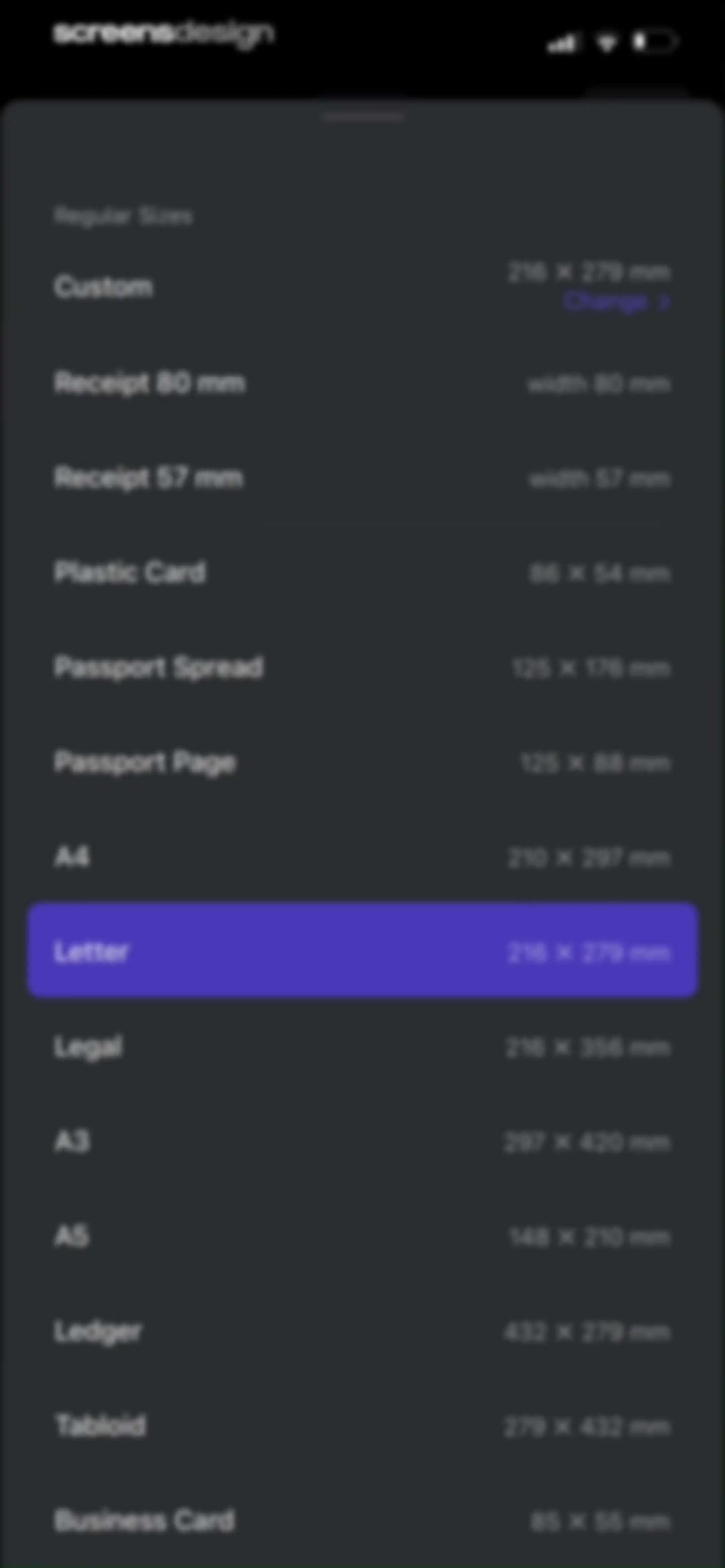Select Legal paper size
This screenshot has height=1568, width=725.
362,1047
